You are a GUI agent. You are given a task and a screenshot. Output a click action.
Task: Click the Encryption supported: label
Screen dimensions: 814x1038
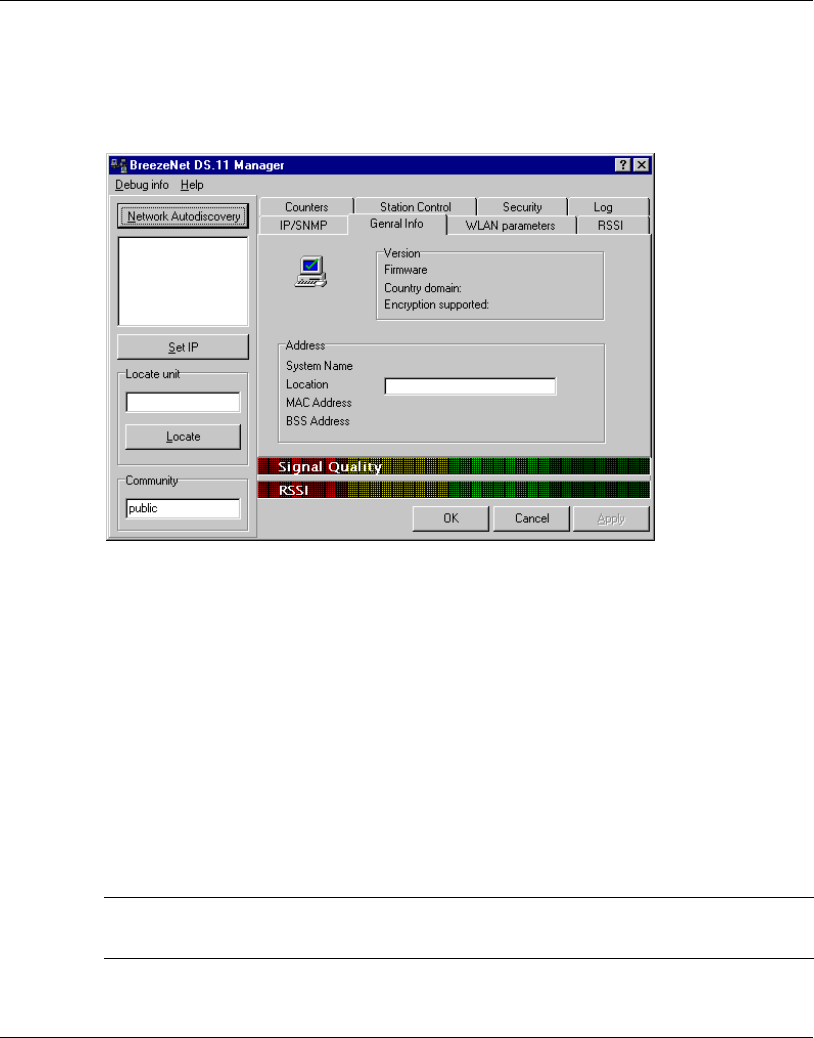(437, 305)
